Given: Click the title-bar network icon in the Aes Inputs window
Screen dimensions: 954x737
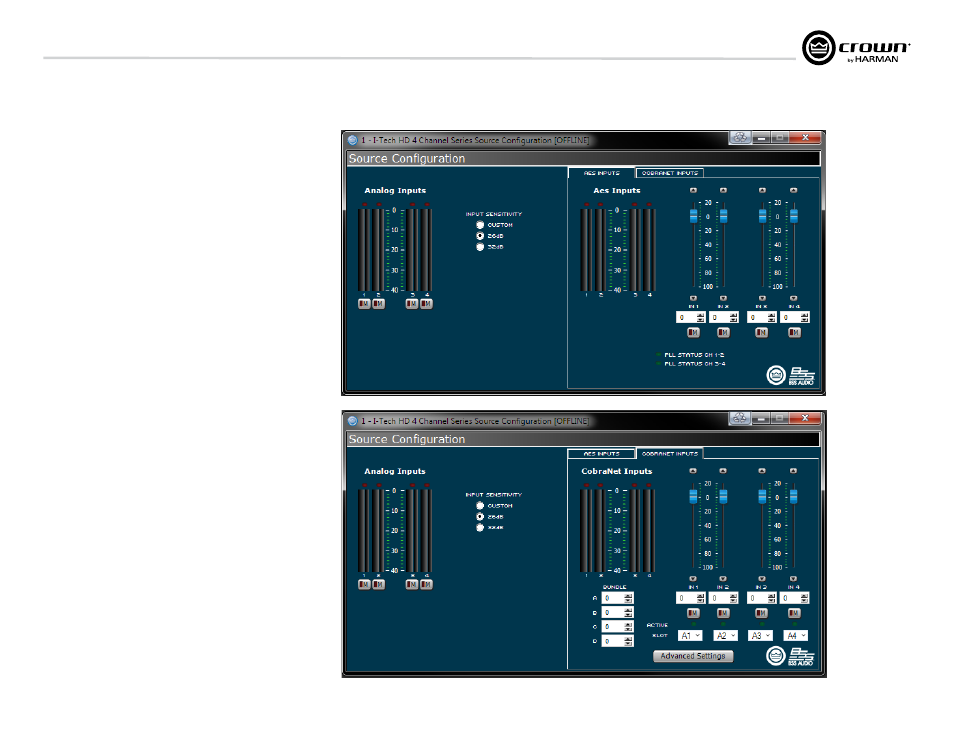Looking at the screenshot, I should (x=740, y=138).
